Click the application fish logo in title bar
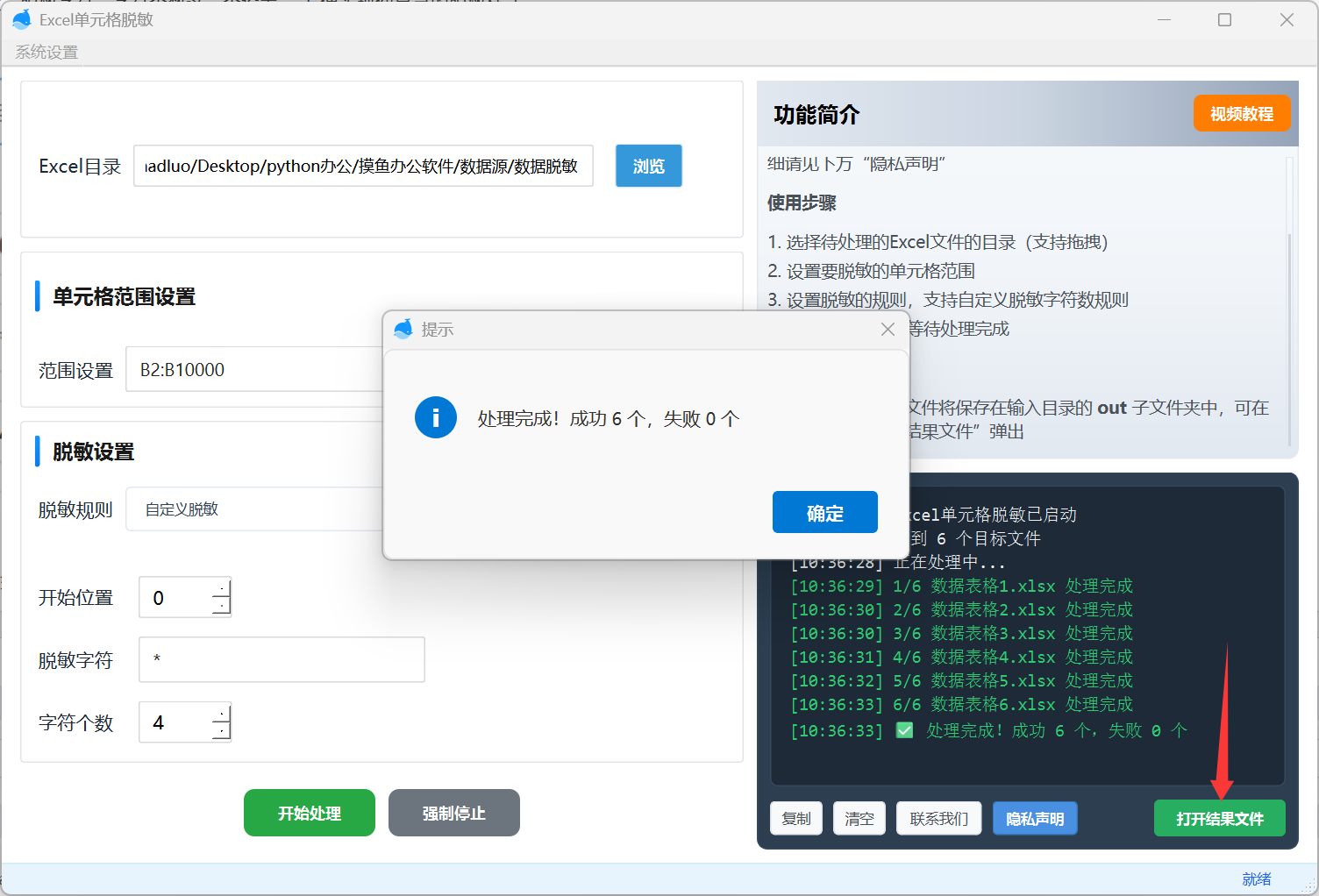 tap(22, 18)
